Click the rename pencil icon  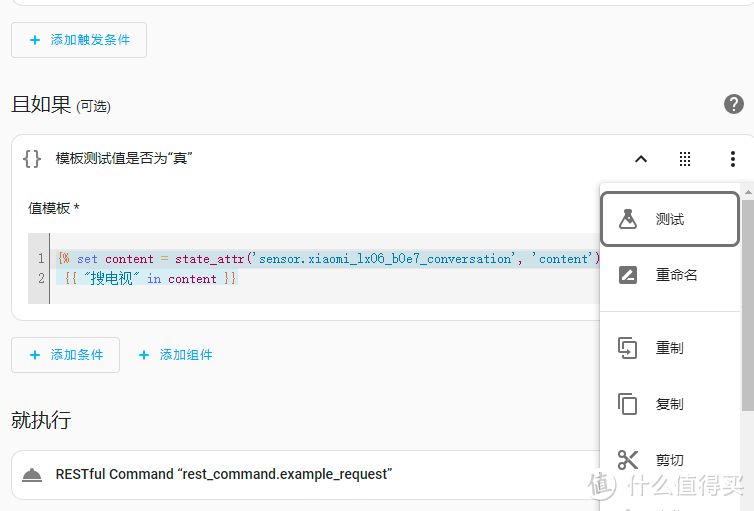pos(628,275)
